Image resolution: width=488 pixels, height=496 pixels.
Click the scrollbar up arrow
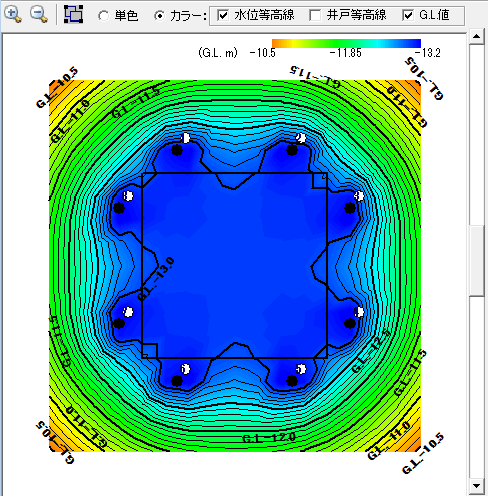tap(476, 36)
